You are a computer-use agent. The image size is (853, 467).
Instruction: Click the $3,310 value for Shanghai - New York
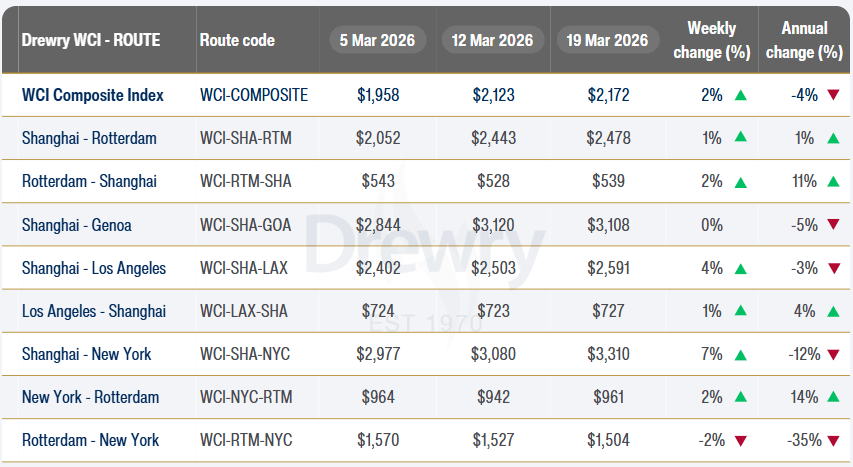(608, 354)
